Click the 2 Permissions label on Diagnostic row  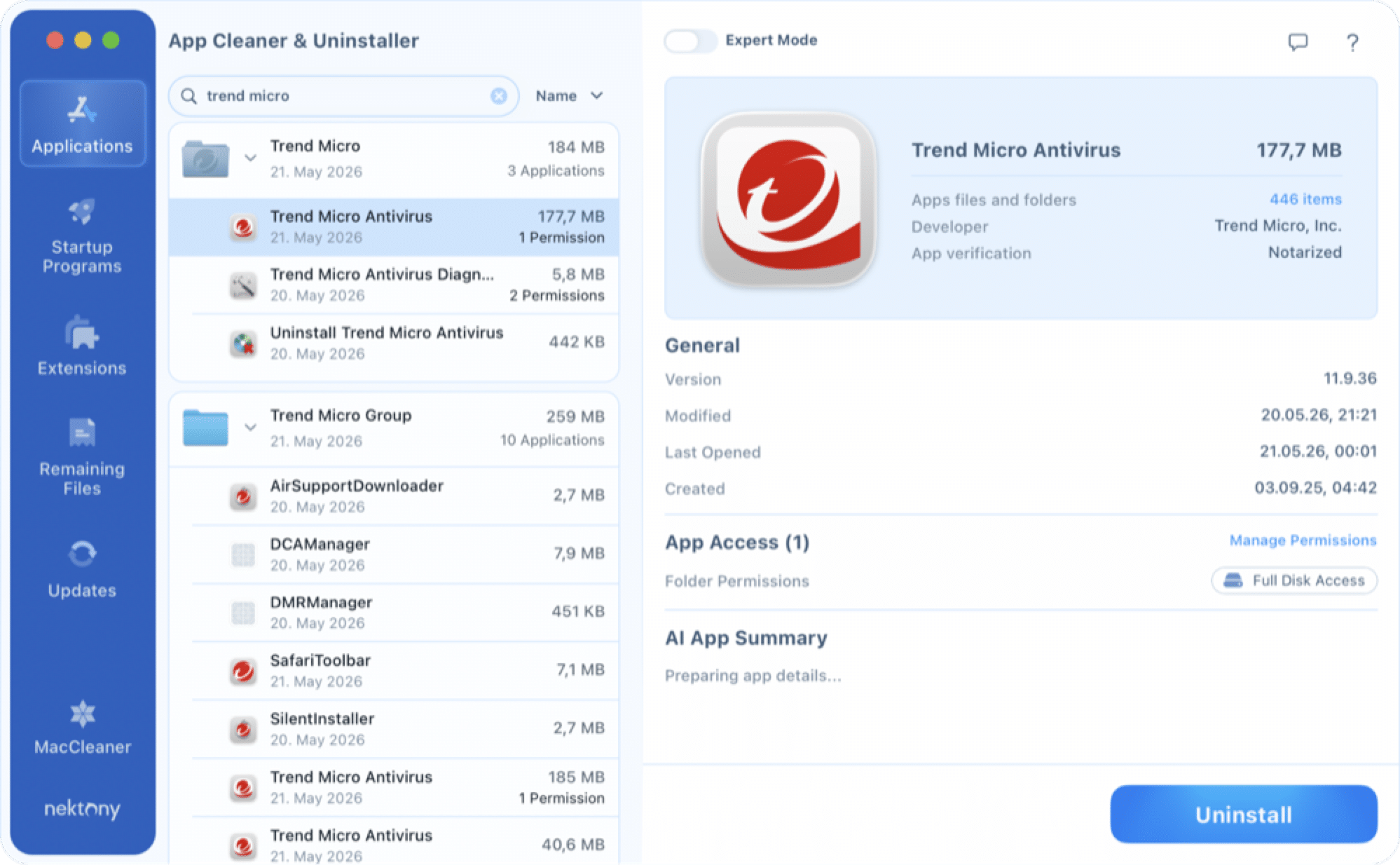tap(557, 296)
